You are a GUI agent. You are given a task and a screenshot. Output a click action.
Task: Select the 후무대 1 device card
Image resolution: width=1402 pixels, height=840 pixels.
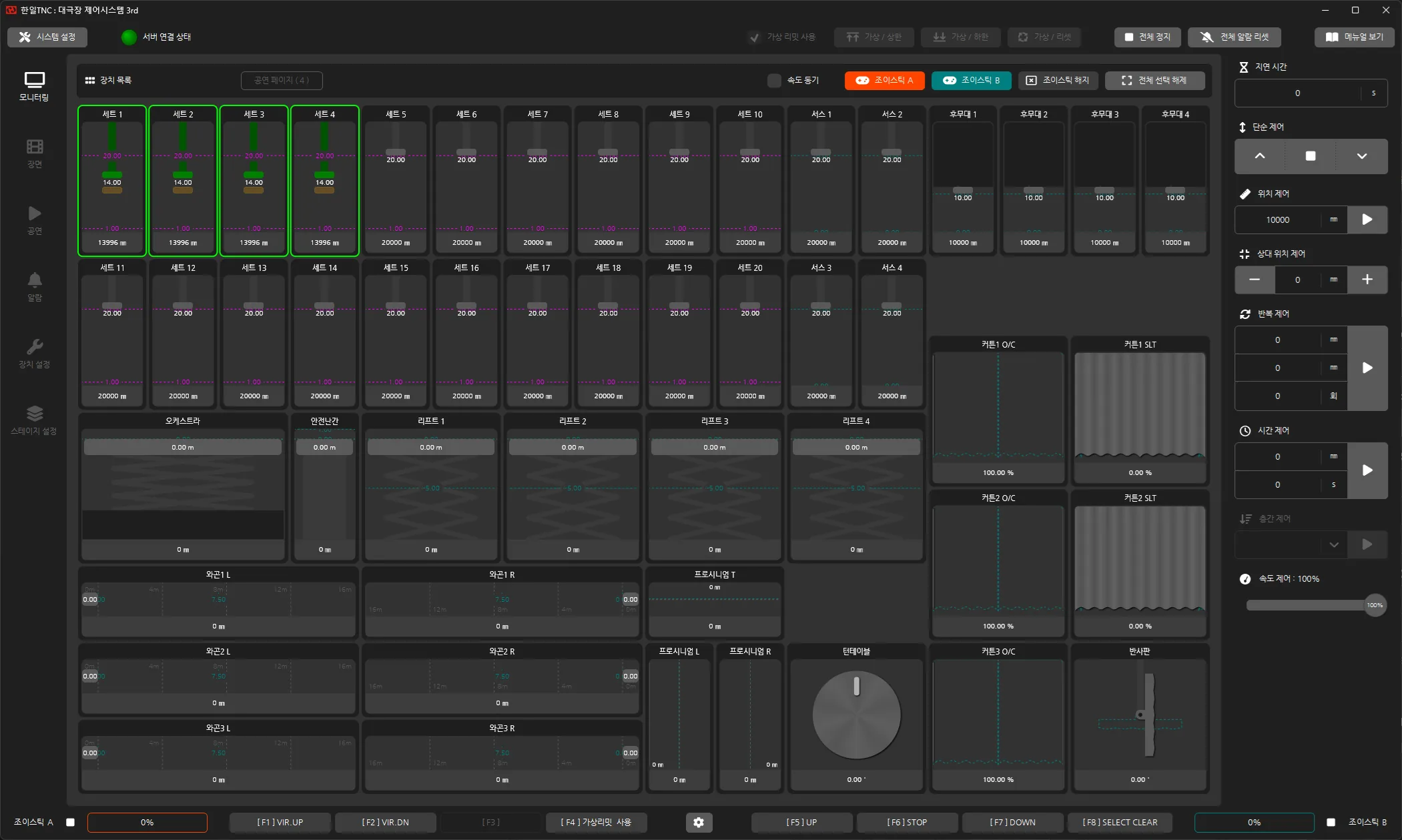point(963,180)
